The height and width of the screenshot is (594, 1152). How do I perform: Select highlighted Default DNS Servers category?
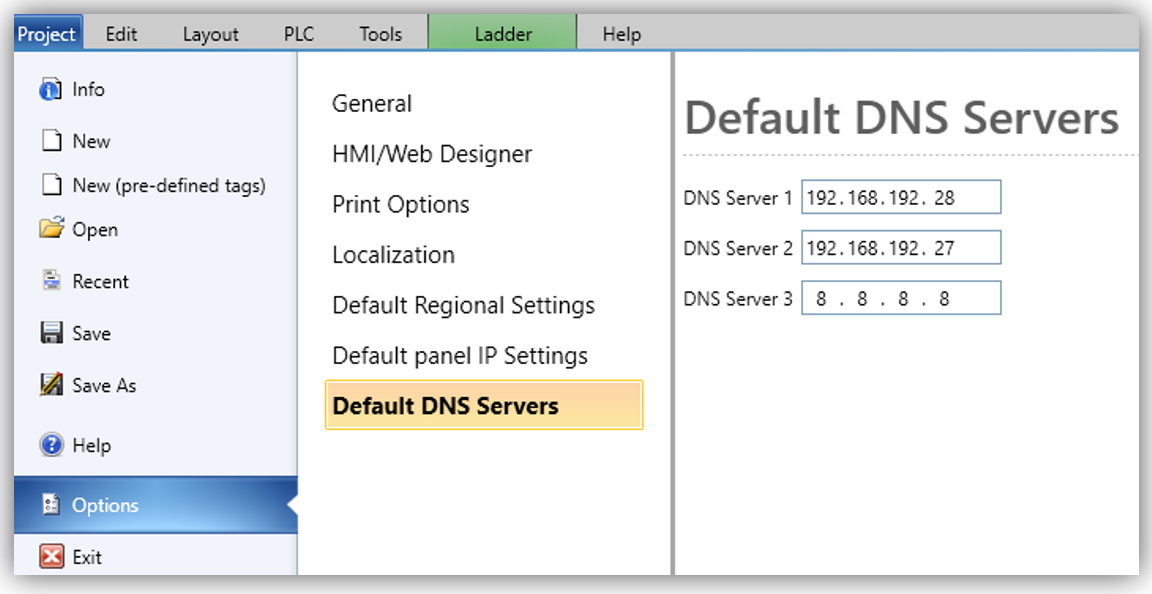(483, 405)
